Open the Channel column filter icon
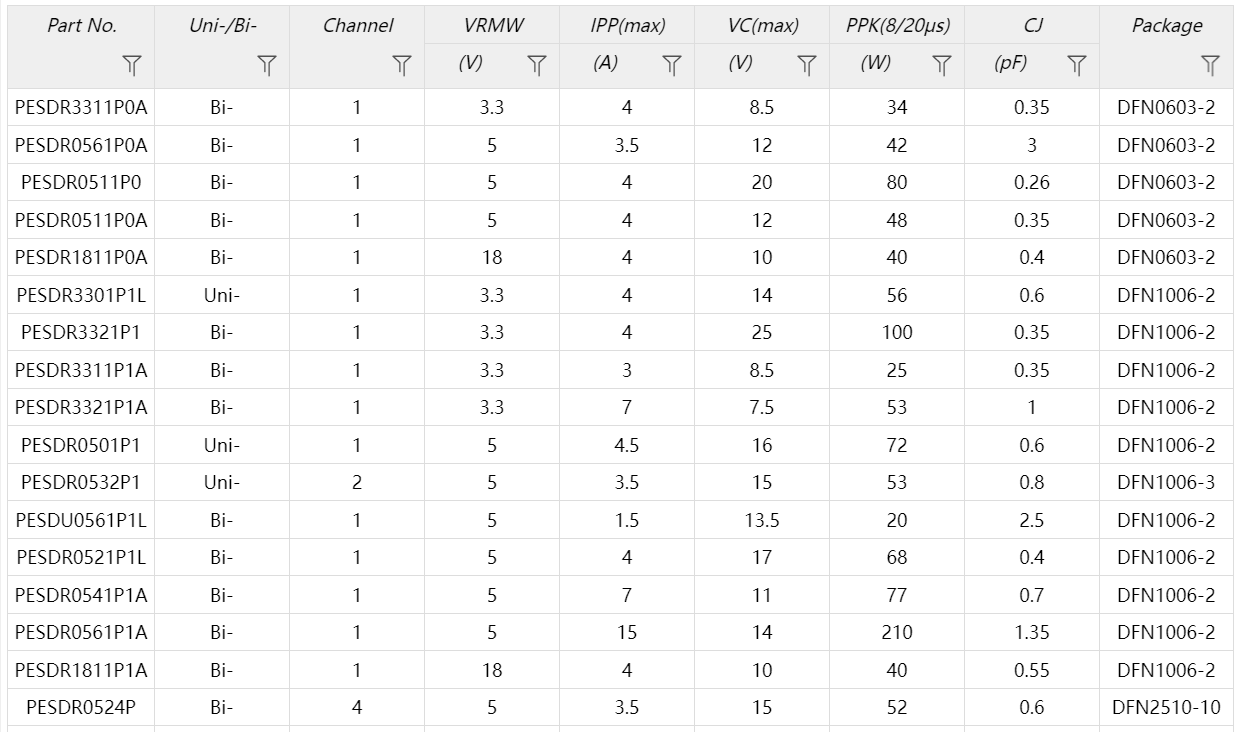The image size is (1248, 732). (401, 66)
